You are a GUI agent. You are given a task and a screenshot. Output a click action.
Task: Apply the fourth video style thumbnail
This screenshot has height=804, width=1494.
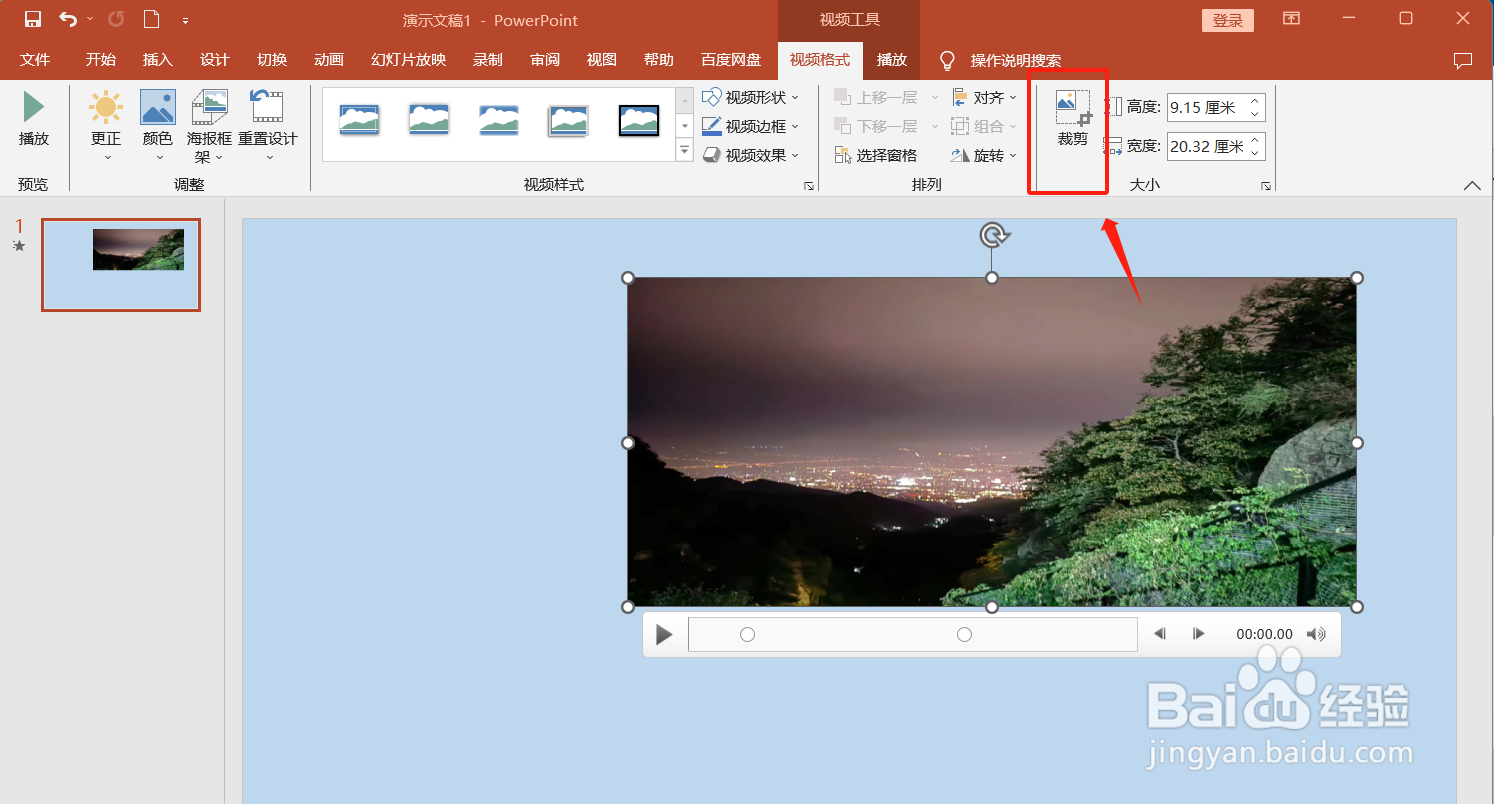[x=568, y=120]
